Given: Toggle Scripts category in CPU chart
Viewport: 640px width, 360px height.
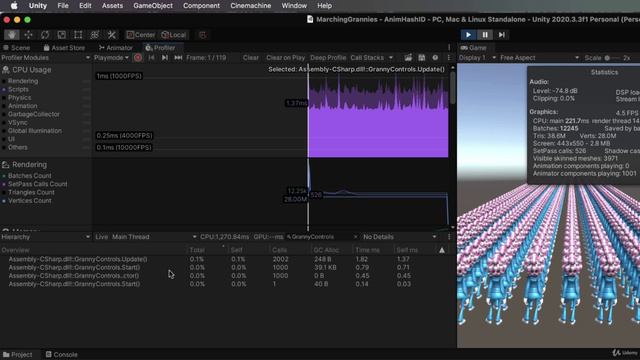Looking at the screenshot, I should click(x=18, y=89).
